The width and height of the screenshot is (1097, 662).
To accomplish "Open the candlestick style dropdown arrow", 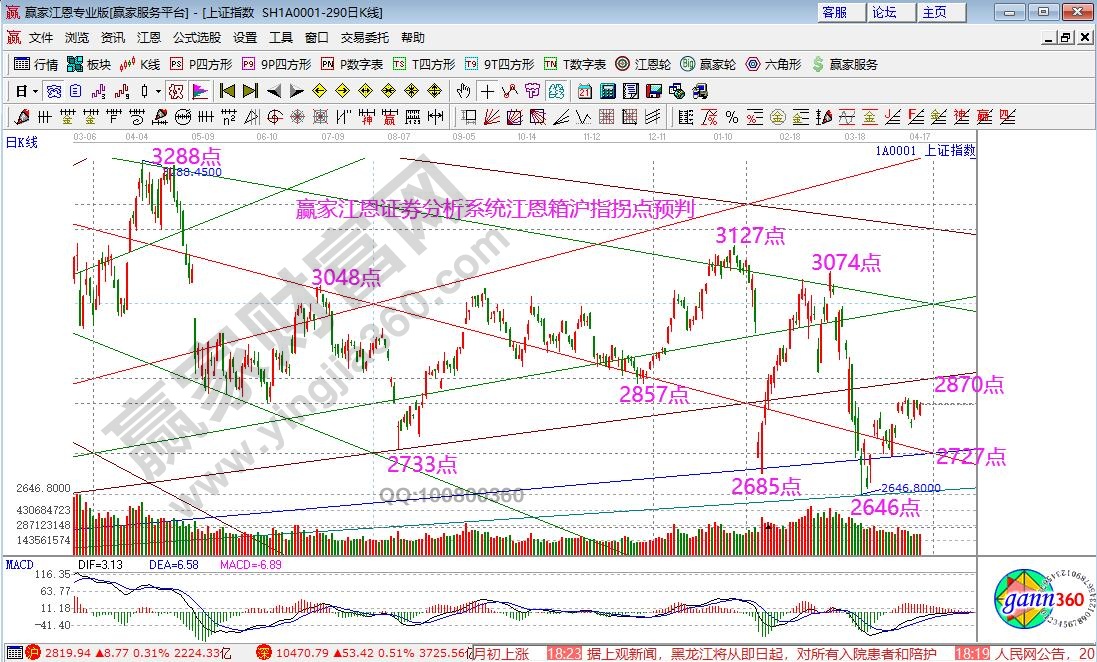I will click(x=157, y=91).
